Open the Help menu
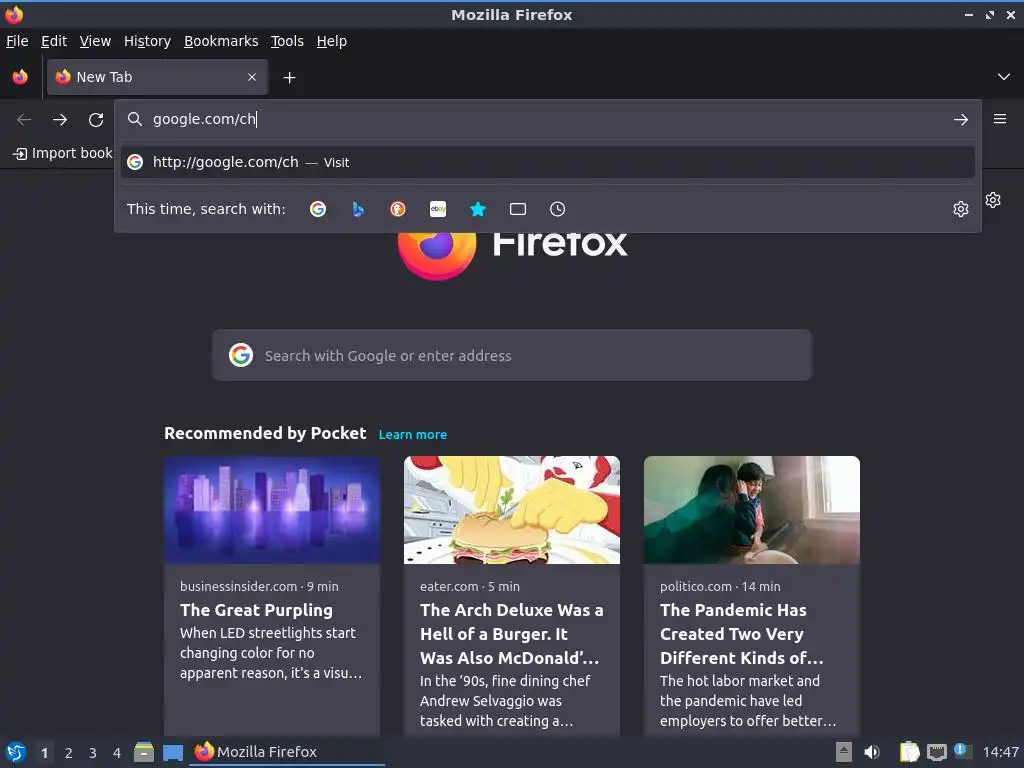The height and width of the screenshot is (768, 1024). click(332, 41)
